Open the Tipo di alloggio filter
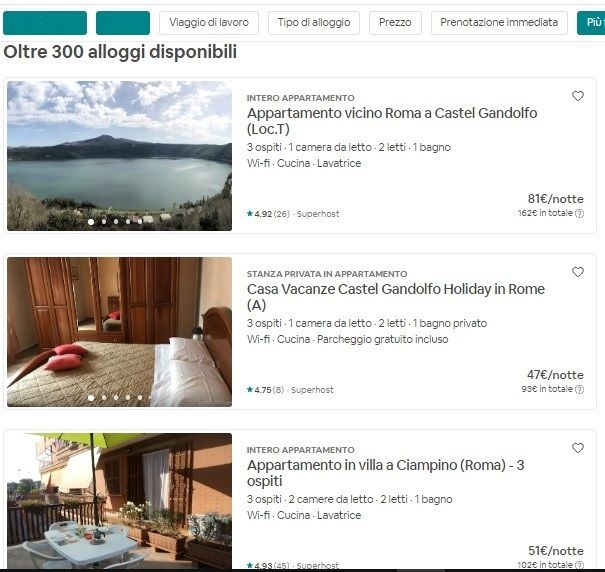Image resolution: width=605 pixels, height=572 pixels. (x=314, y=22)
